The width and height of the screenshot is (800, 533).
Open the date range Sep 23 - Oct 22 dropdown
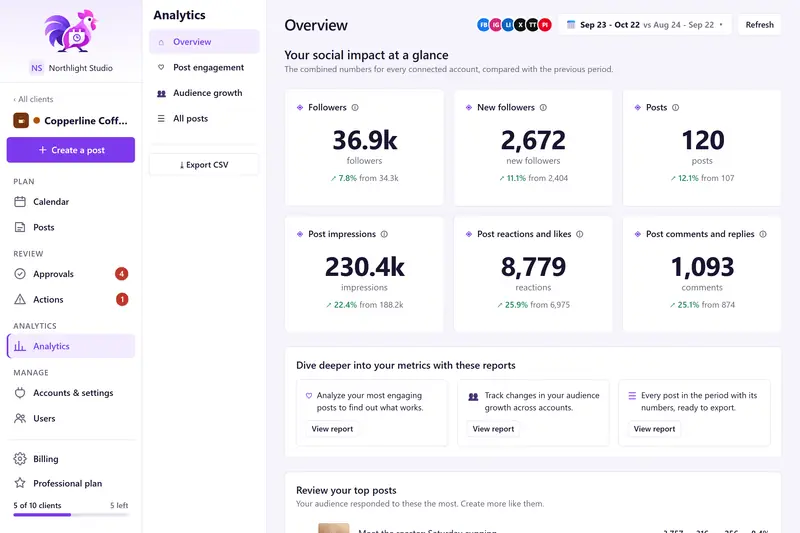645,24
